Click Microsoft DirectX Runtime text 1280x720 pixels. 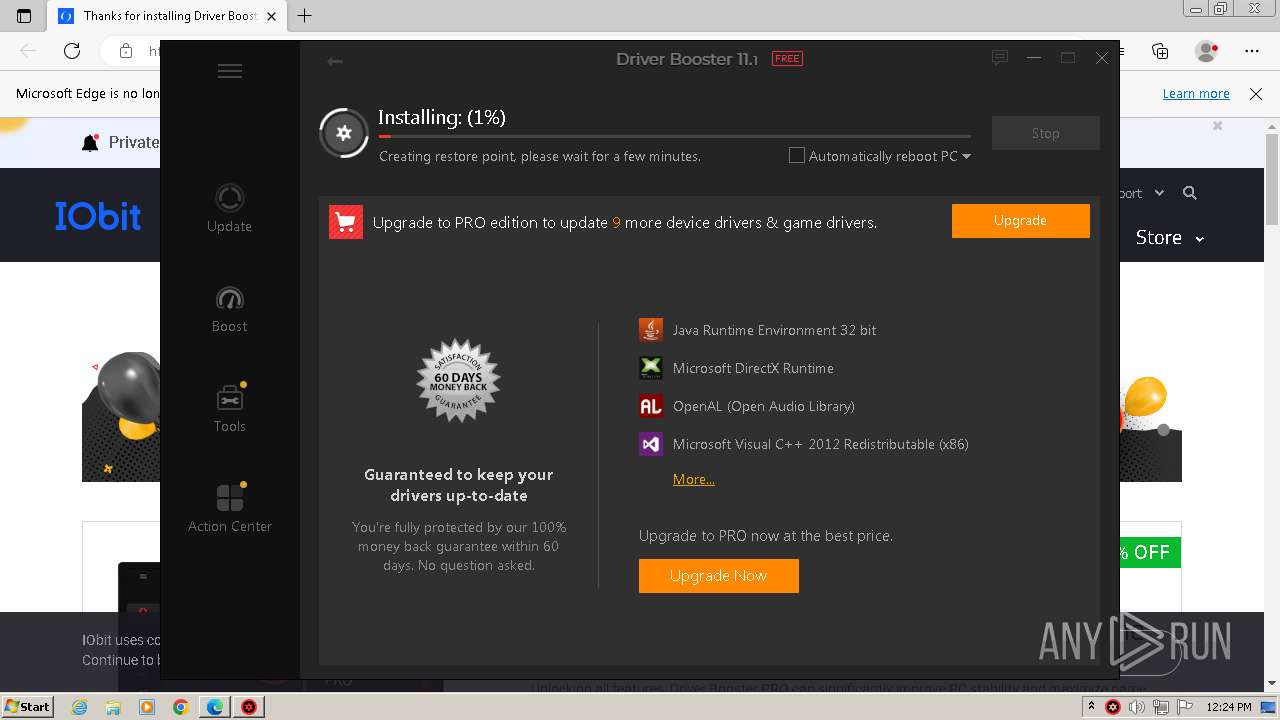[x=753, y=368]
